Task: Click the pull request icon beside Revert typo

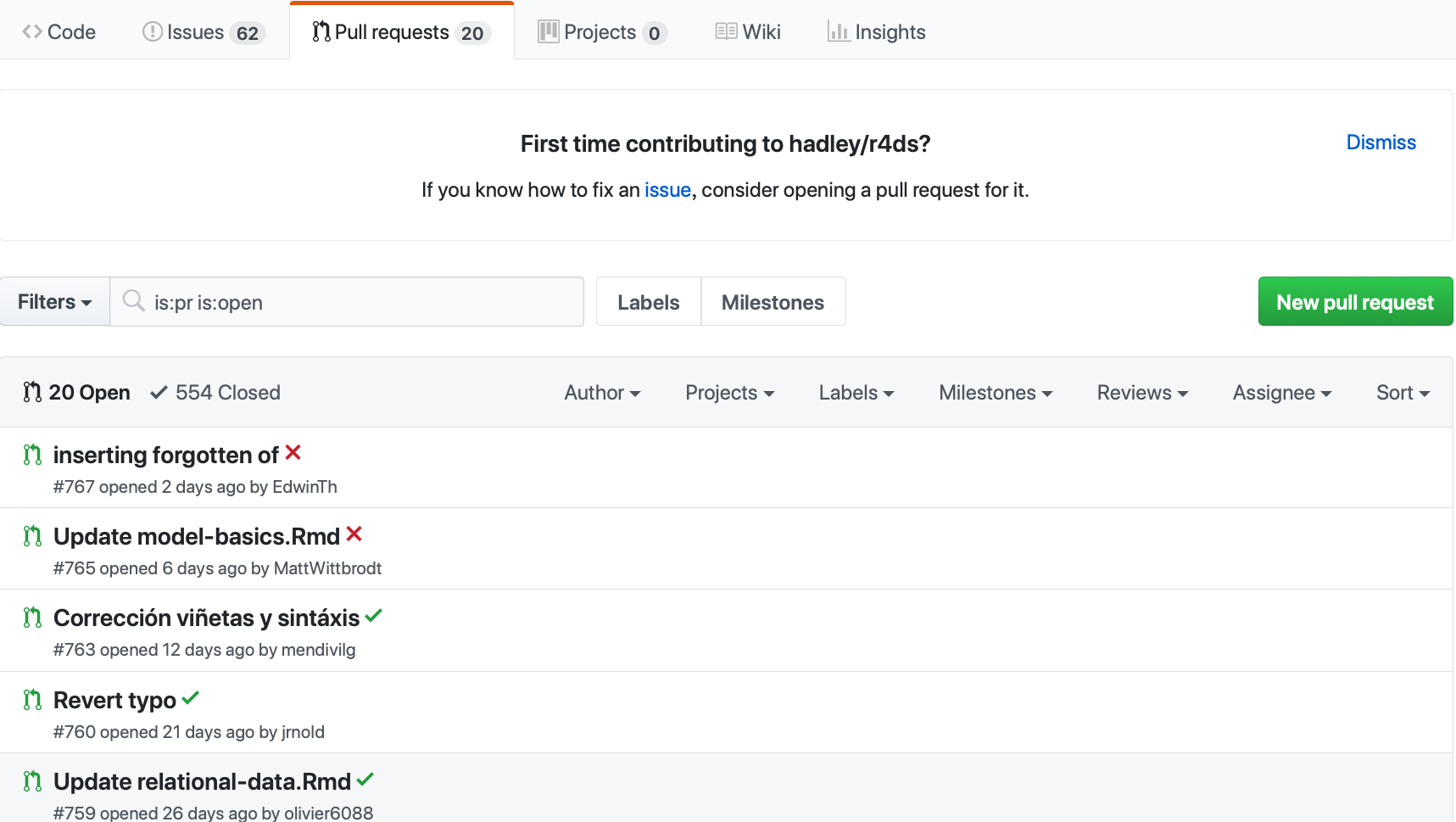Action: tap(32, 700)
